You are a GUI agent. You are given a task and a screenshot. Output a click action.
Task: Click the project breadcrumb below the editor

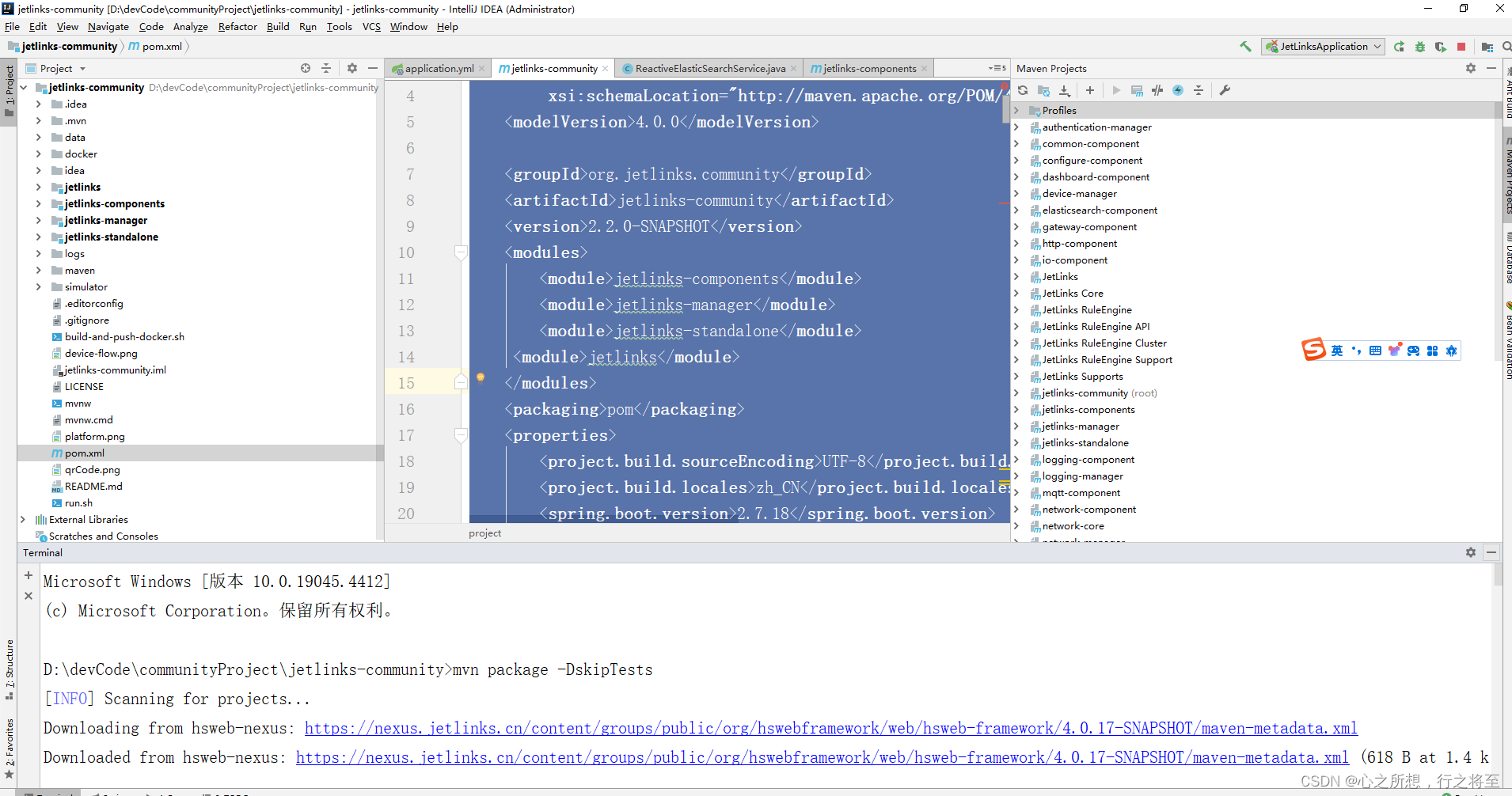click(484, 533)
